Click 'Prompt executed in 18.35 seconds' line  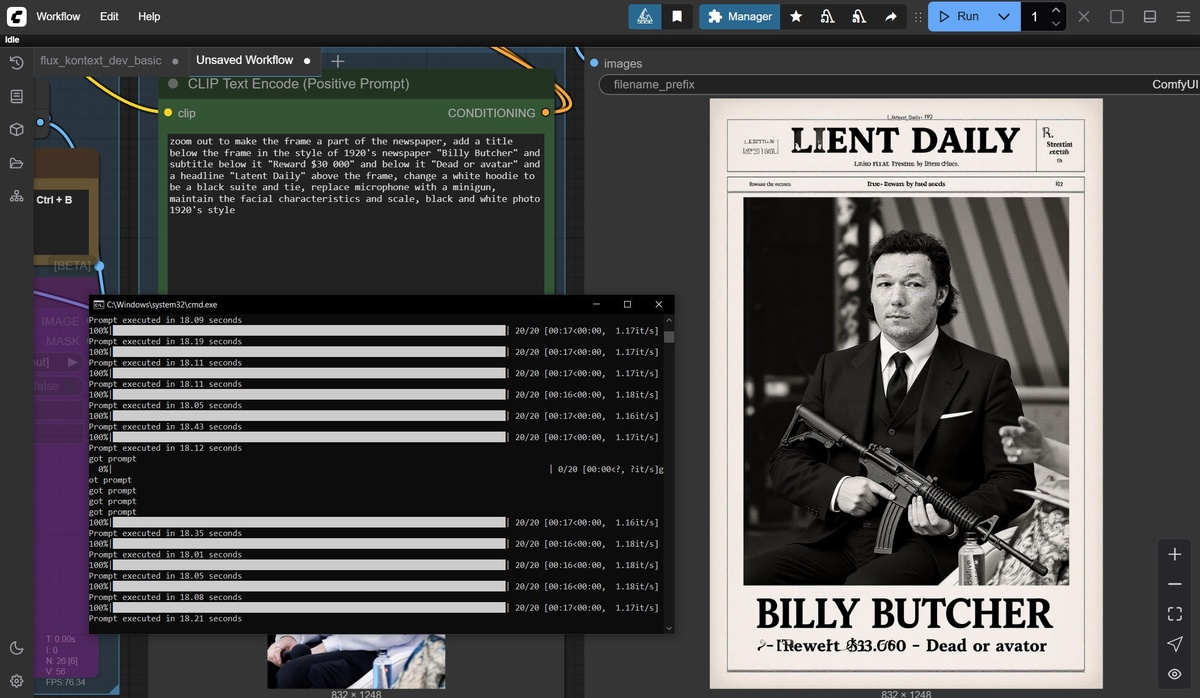(x=165, y=533)
